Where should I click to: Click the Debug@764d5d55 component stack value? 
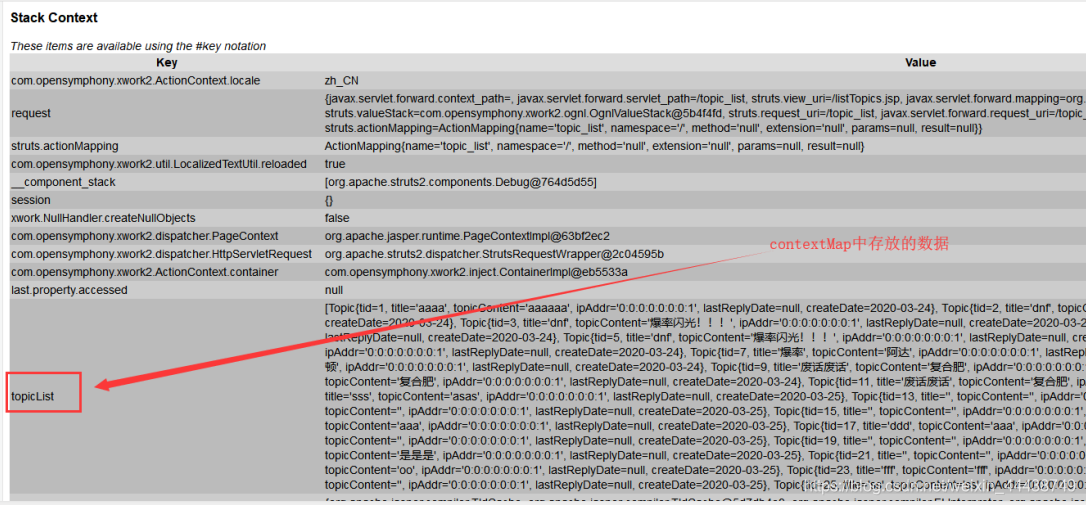coord(461,182)
